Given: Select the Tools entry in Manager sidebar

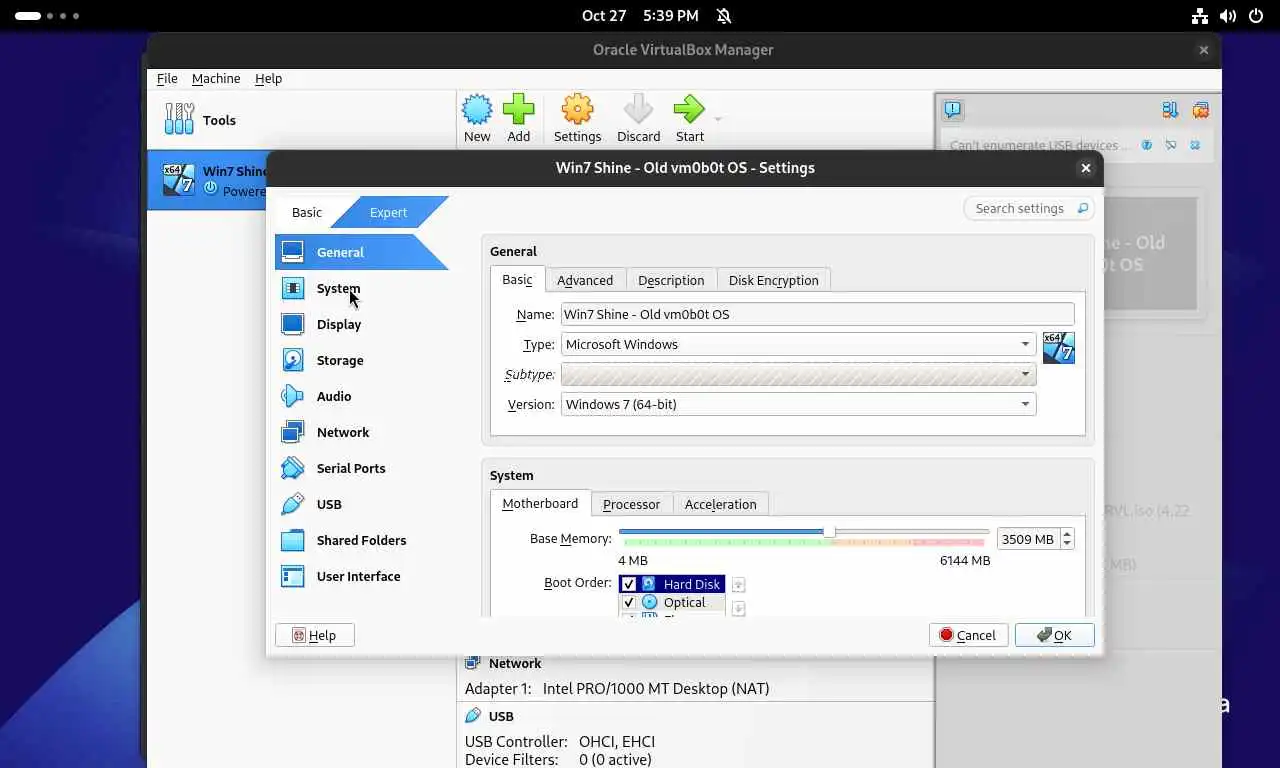Looking at the screenshot, I should pyautogui.click(x=301, y=120).
